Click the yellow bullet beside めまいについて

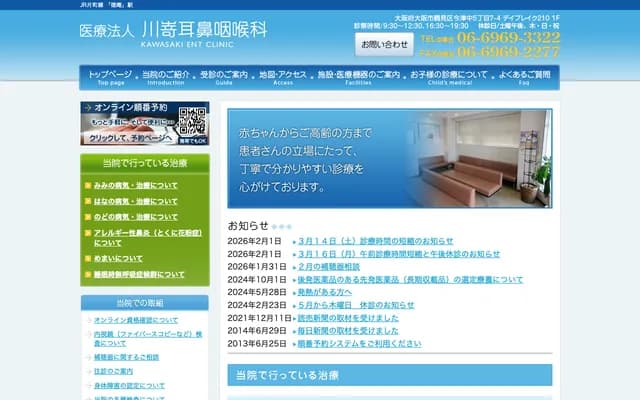coord(87,258)
